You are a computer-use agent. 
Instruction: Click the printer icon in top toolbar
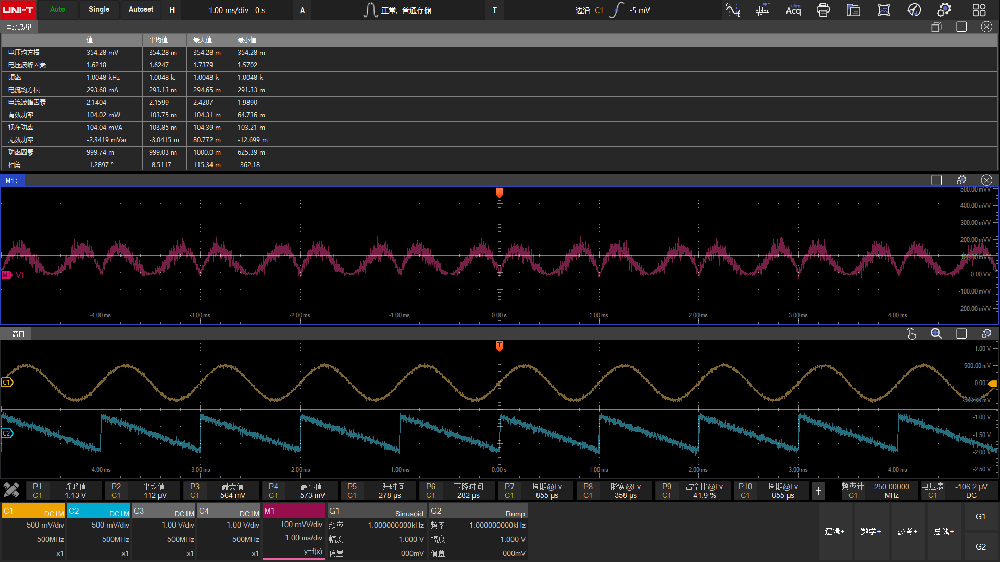(823, 10)
